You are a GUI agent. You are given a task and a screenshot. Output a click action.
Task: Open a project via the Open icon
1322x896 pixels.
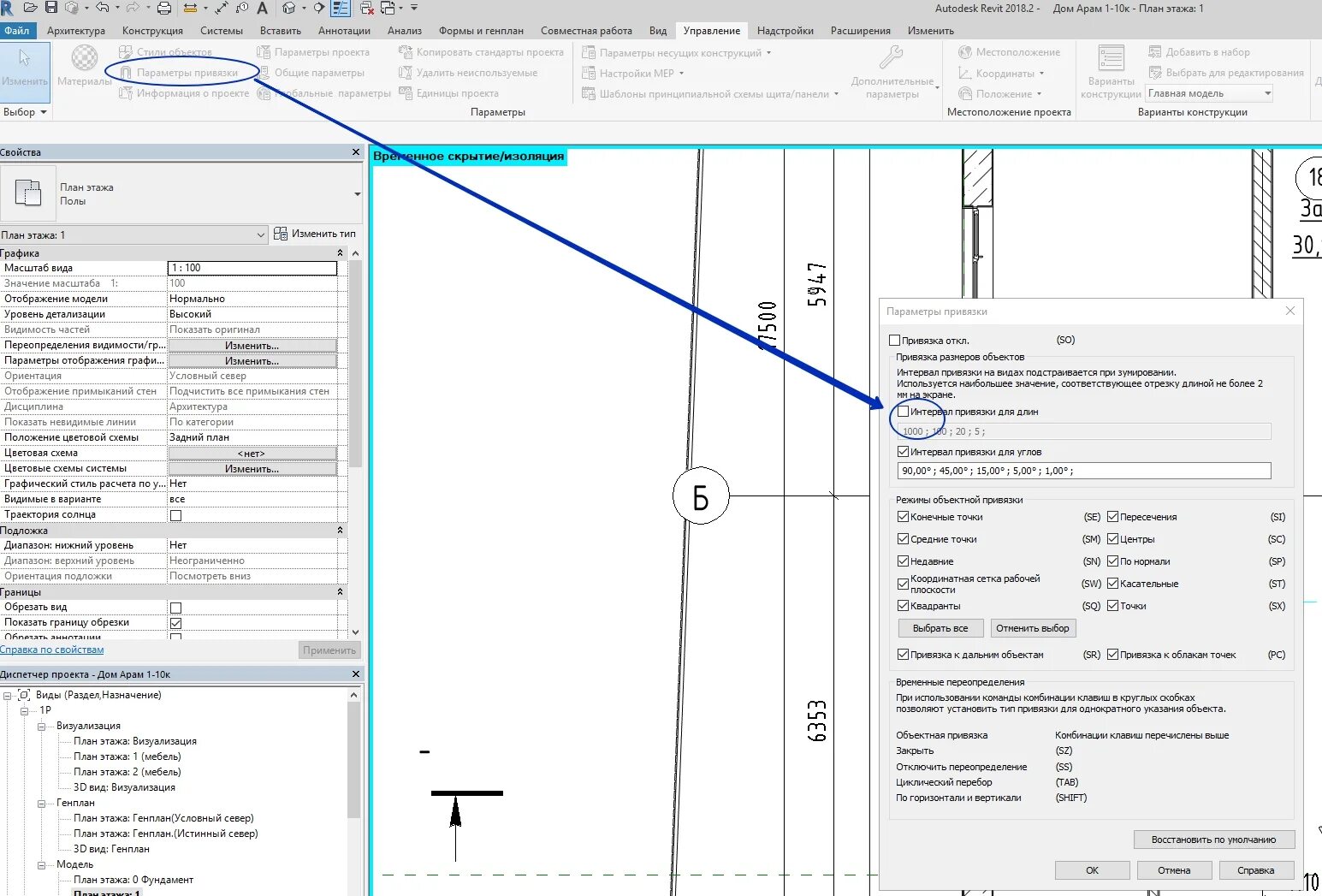[x=30, y=8]
